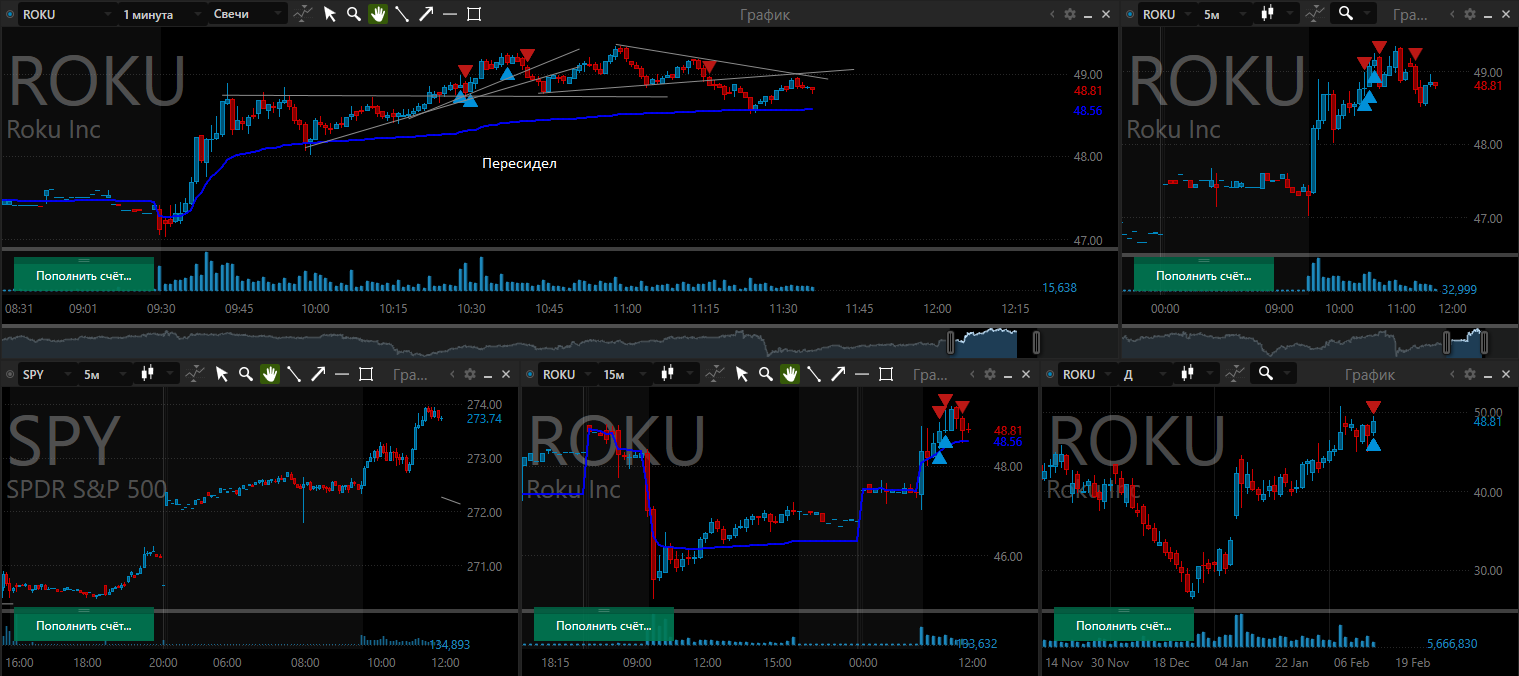Click the 'График' title of the ROKU 1-minute panel

tap(765, 14)
